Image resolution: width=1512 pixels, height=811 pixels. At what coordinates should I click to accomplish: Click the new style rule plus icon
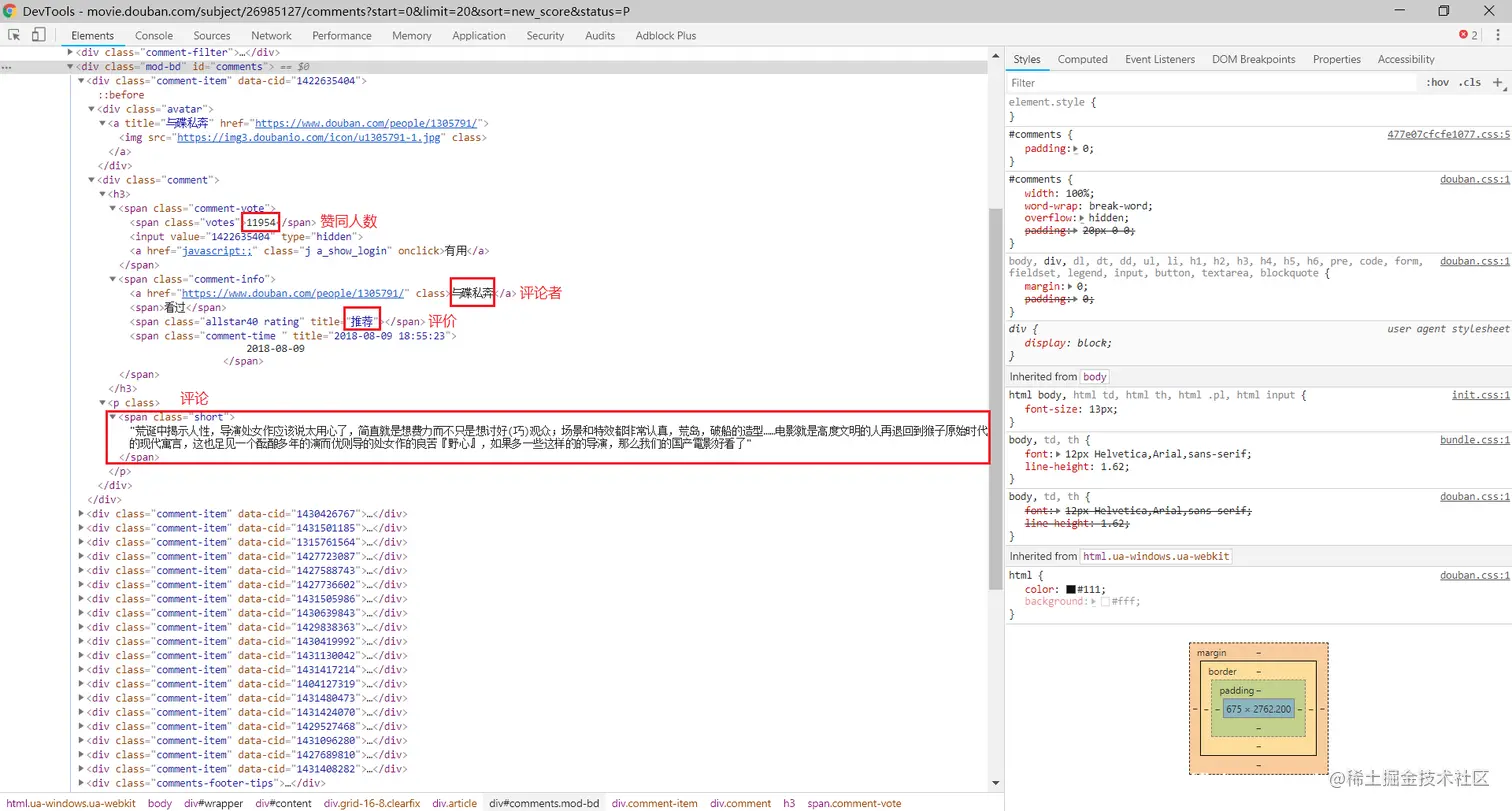[x=1497, y=82]
